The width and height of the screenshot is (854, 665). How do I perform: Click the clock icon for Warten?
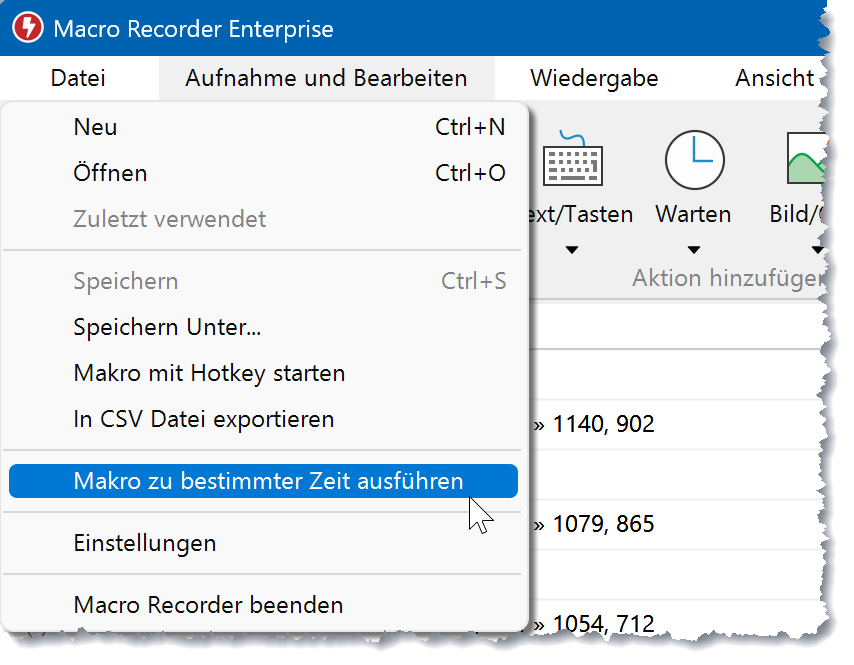coord(694,160)
